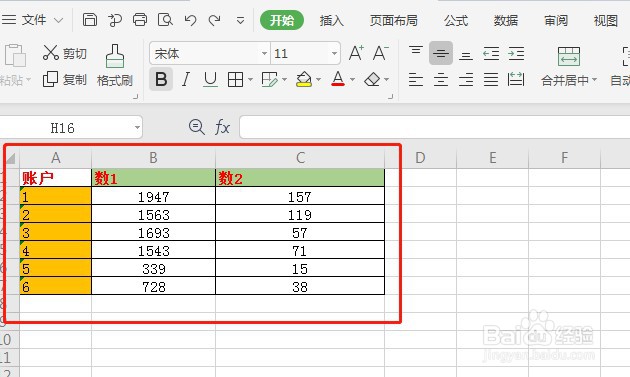Switch to the 开始 tab
The image size is (630, 377).
tap(282, 20)
